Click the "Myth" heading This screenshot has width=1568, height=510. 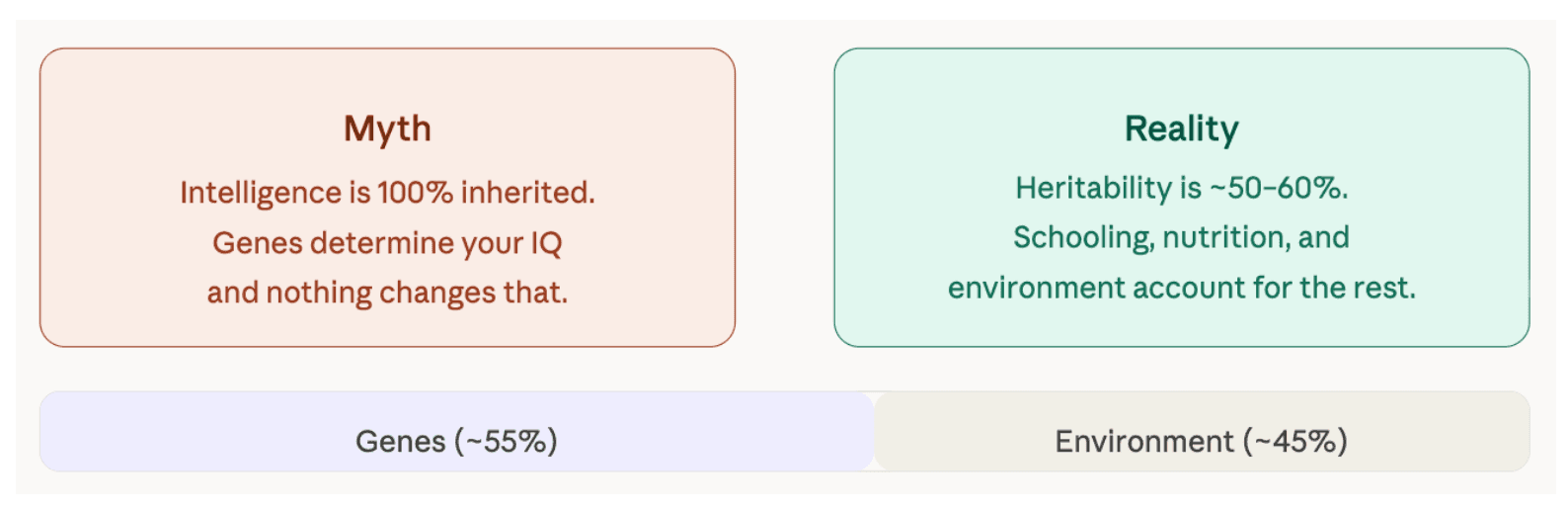click(x=387, y=128)
